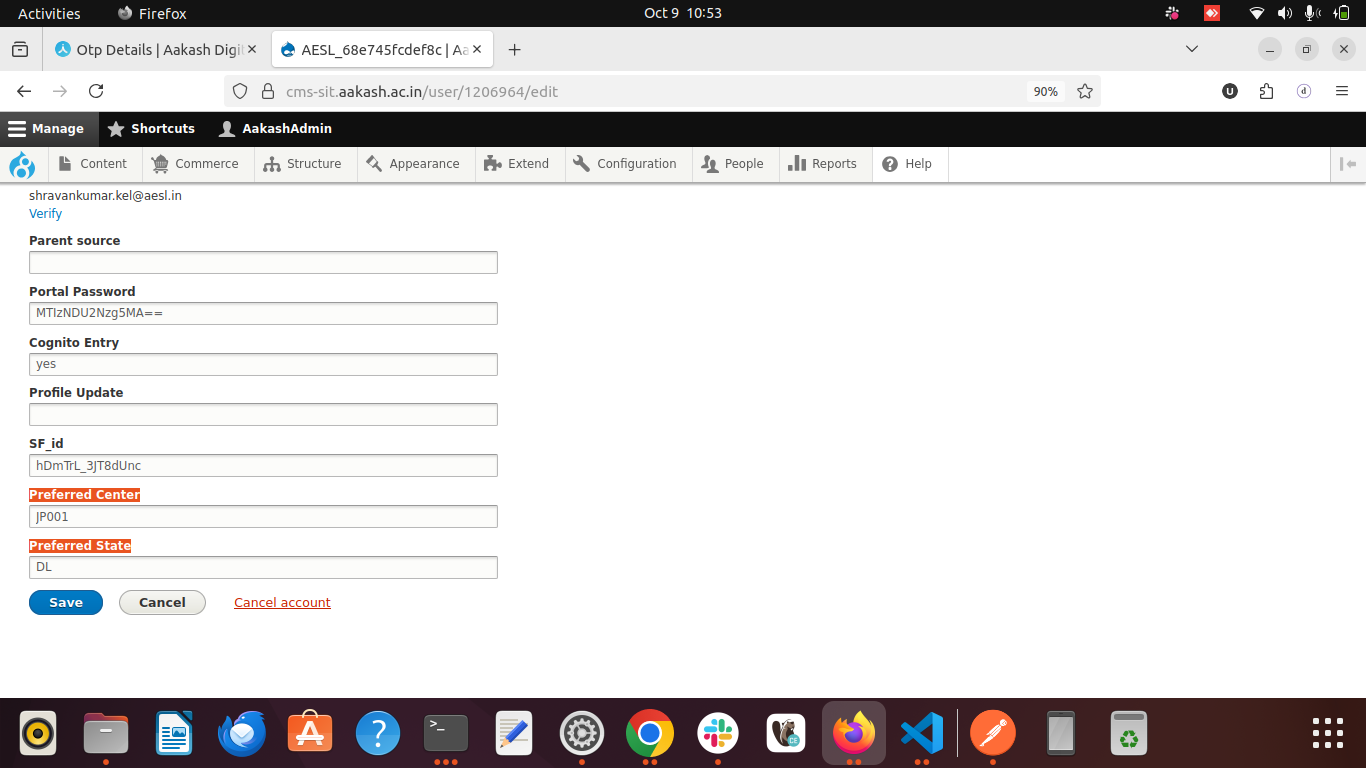
Task: Open the Commerce menu item
Action: click(196, 164)
